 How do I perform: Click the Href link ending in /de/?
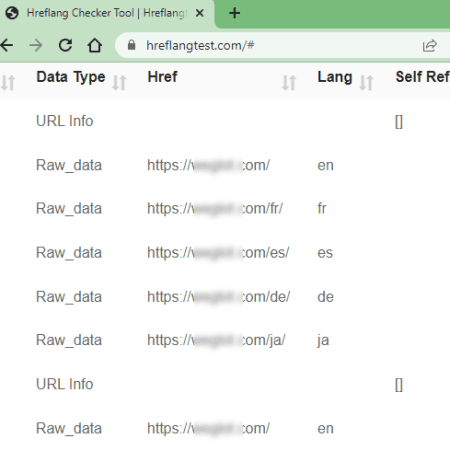pyautogui.click(x=219, y=297)
